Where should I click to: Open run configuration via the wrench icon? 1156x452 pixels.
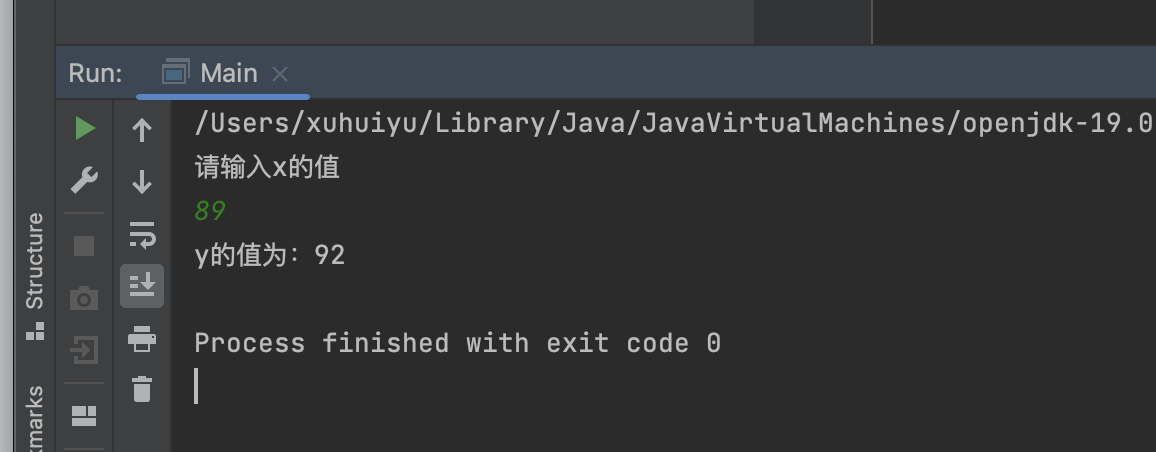(85, 181)
